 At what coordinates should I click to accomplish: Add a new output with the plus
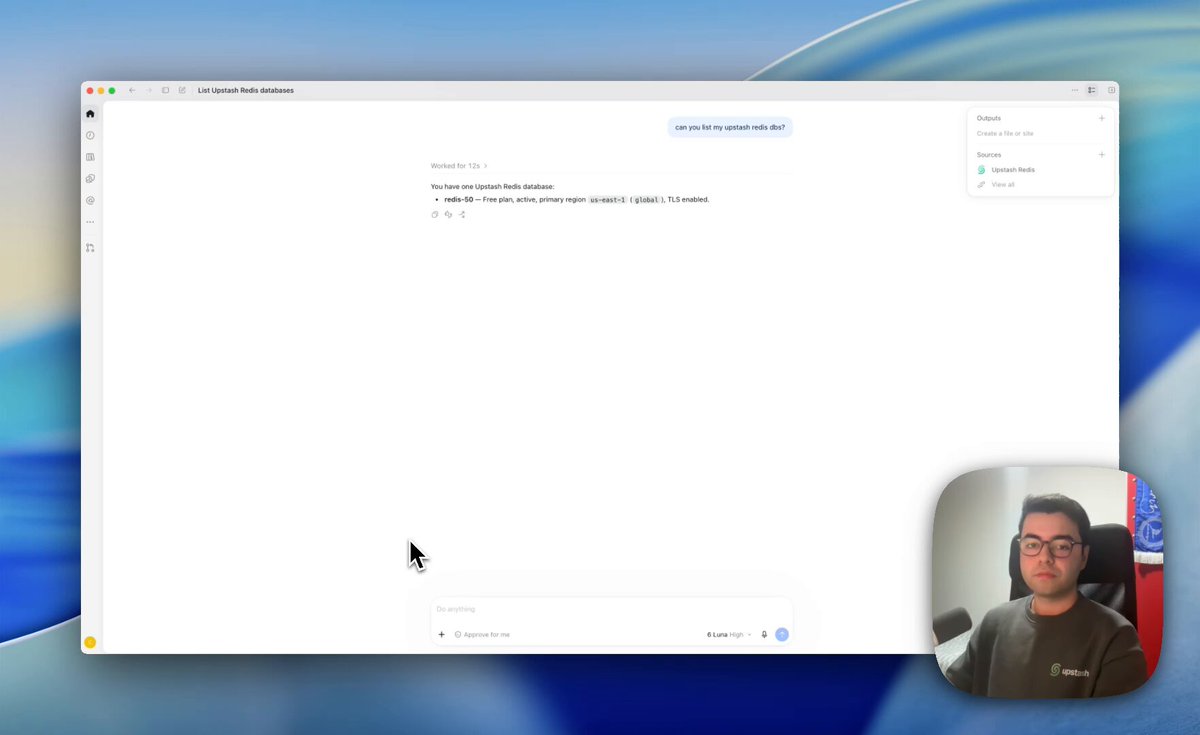[1102, 118]
